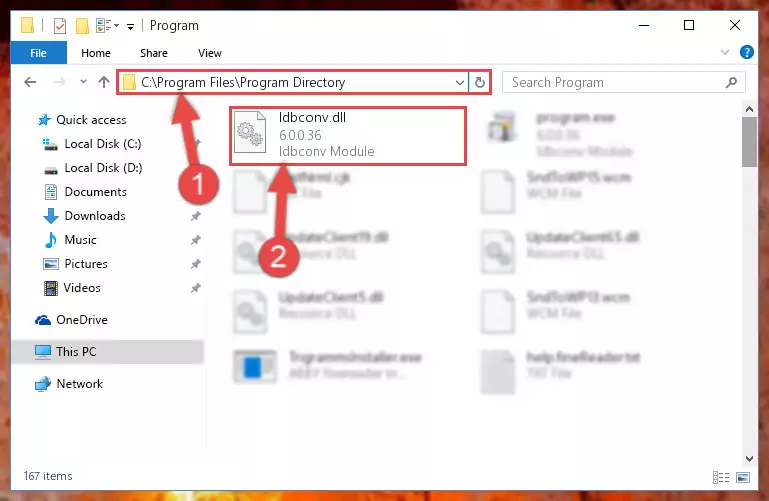Viewport: 769px width, 501px height.
Task: Open the Share ribbon tab
Action: click(x=154, y=53)
